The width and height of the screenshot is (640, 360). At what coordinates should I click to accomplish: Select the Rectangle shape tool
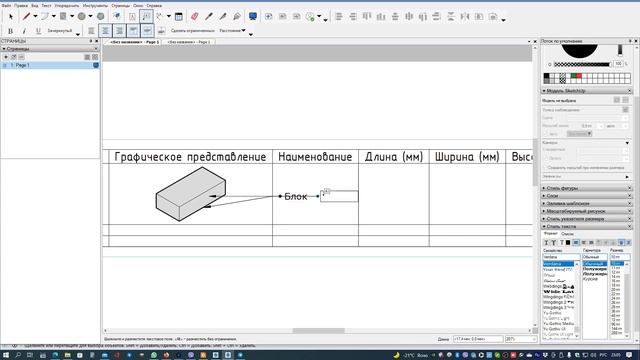[x=63, y=16]
